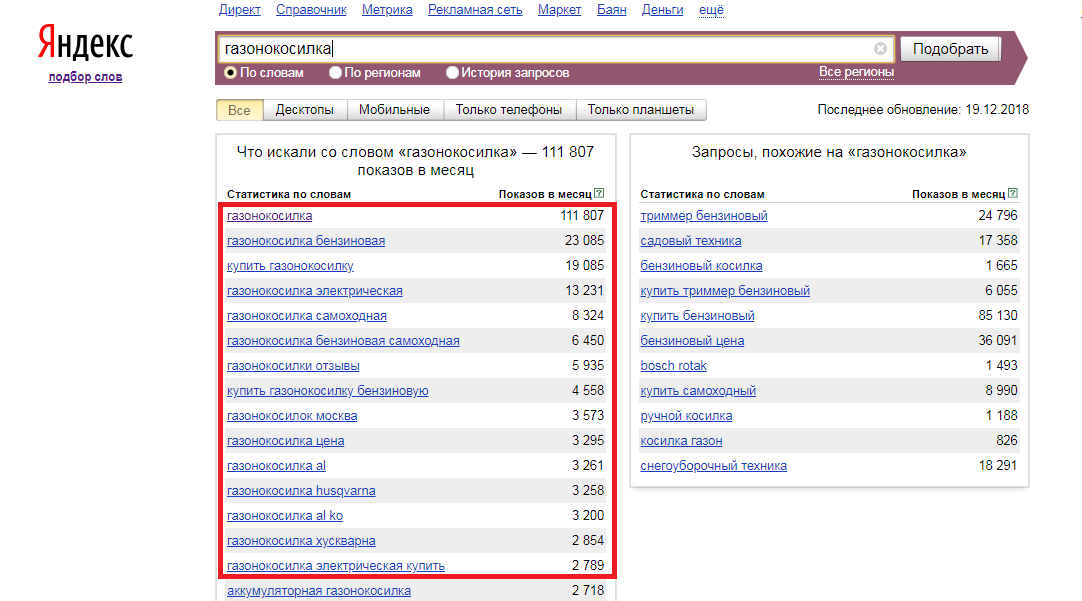The width and height of the screenshot is (1082, 601).
Task: Open 'Метрика' in the top navigation
Action: [387, 10]
